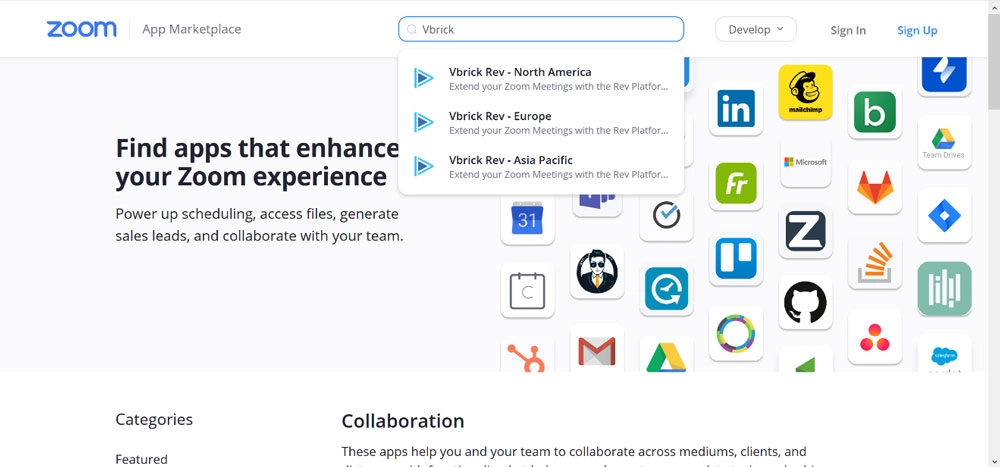Open the green Fr app tile
The height and width of the screenshot is (467, 1000).
pyautogui.click(x=736, y=183)
